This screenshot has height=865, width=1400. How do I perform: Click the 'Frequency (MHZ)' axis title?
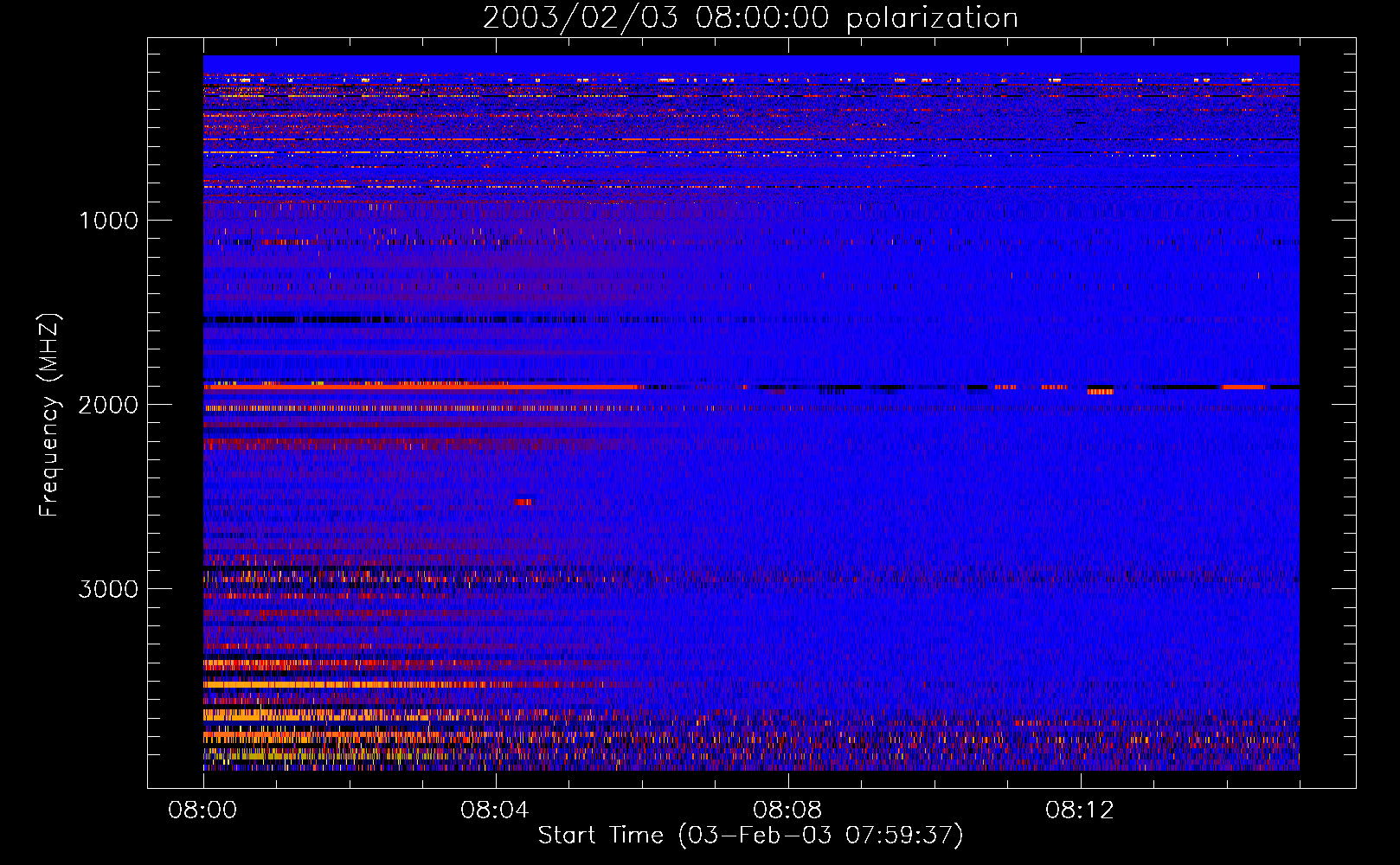click(x=49, y=415)
